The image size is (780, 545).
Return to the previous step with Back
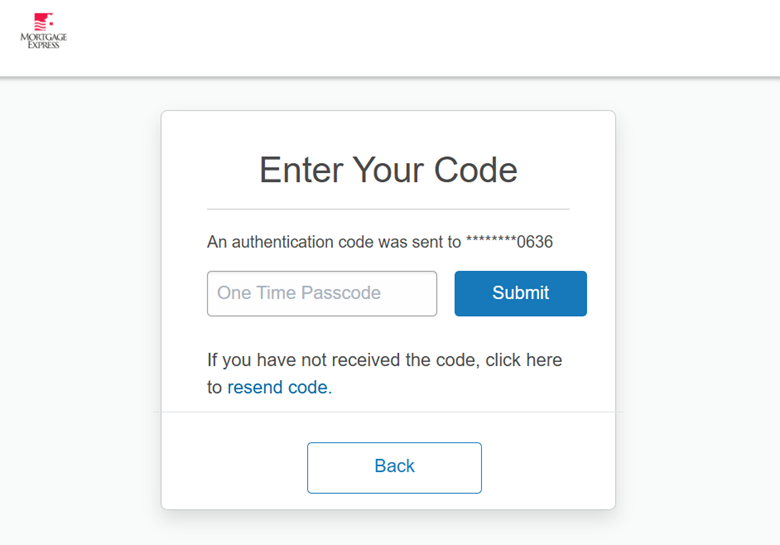pos(394,467)
